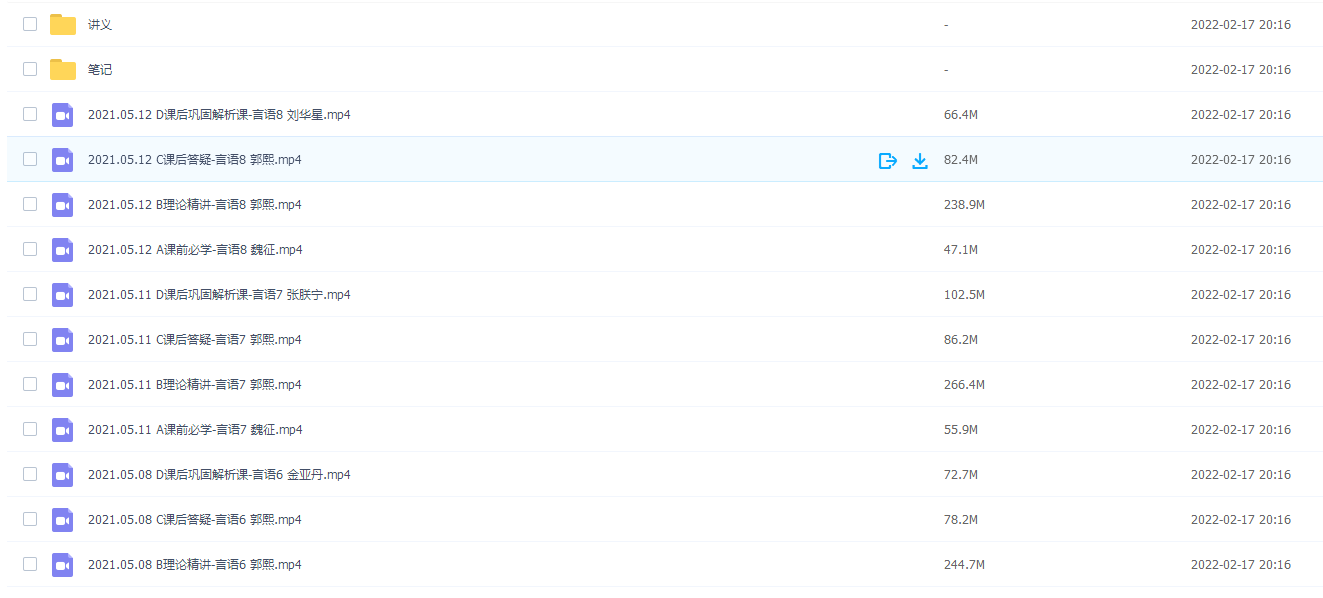Click the download icon on 言语8 C课后答疑 row

[920, 160]
